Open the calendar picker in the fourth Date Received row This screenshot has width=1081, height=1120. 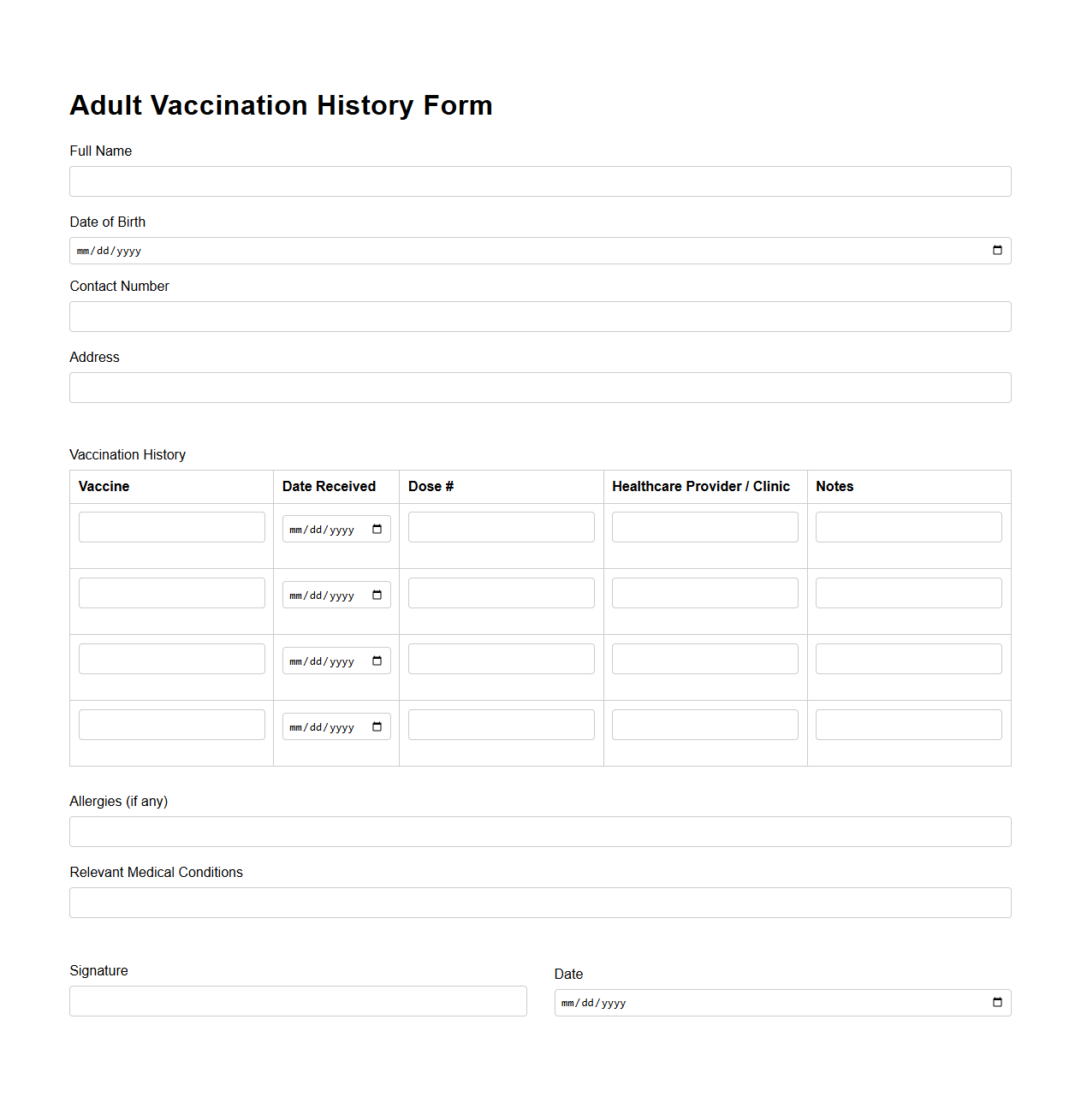coord(377,726)
